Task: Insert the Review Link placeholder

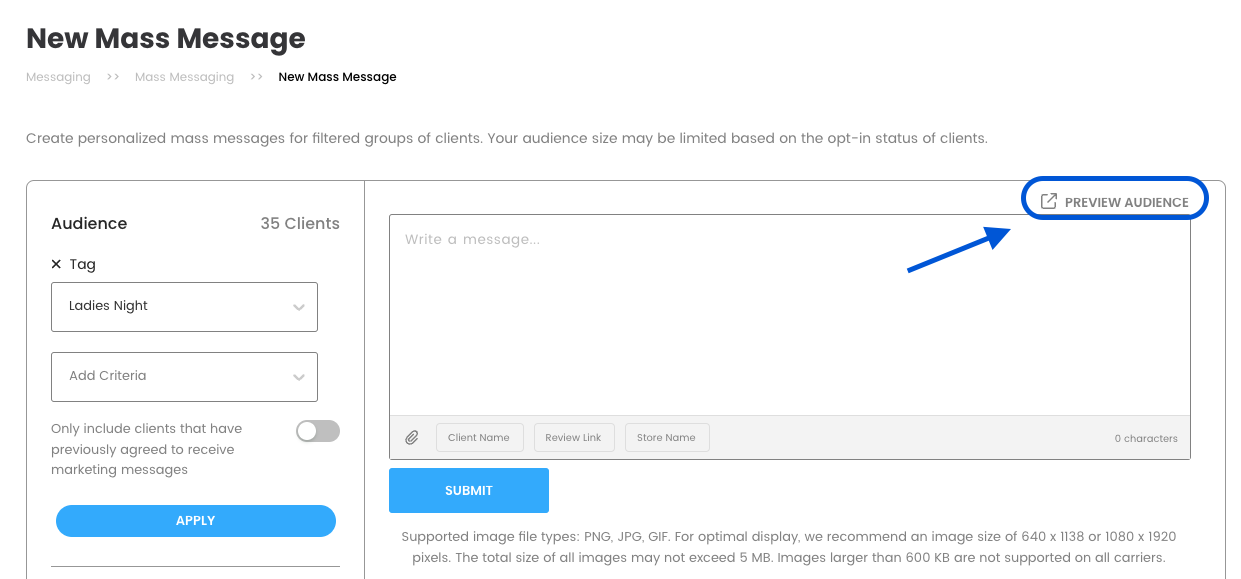Action: [573, 438]
